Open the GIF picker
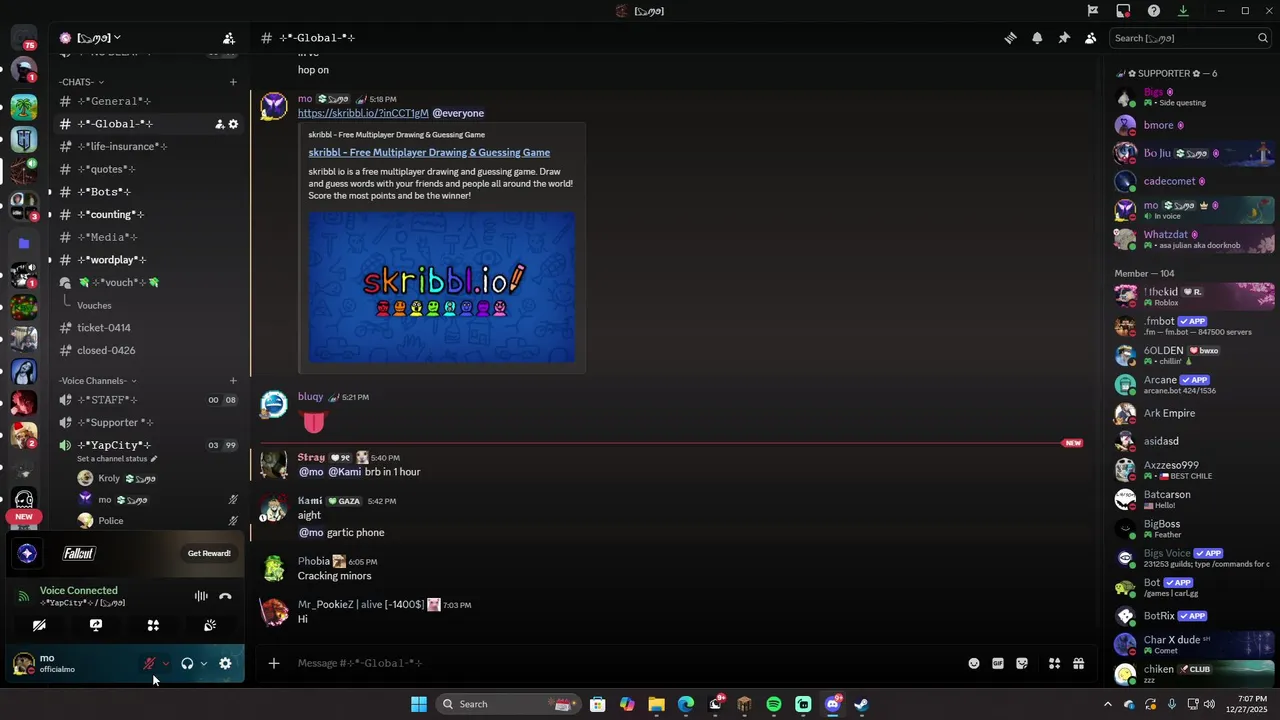 click(998, 663)
